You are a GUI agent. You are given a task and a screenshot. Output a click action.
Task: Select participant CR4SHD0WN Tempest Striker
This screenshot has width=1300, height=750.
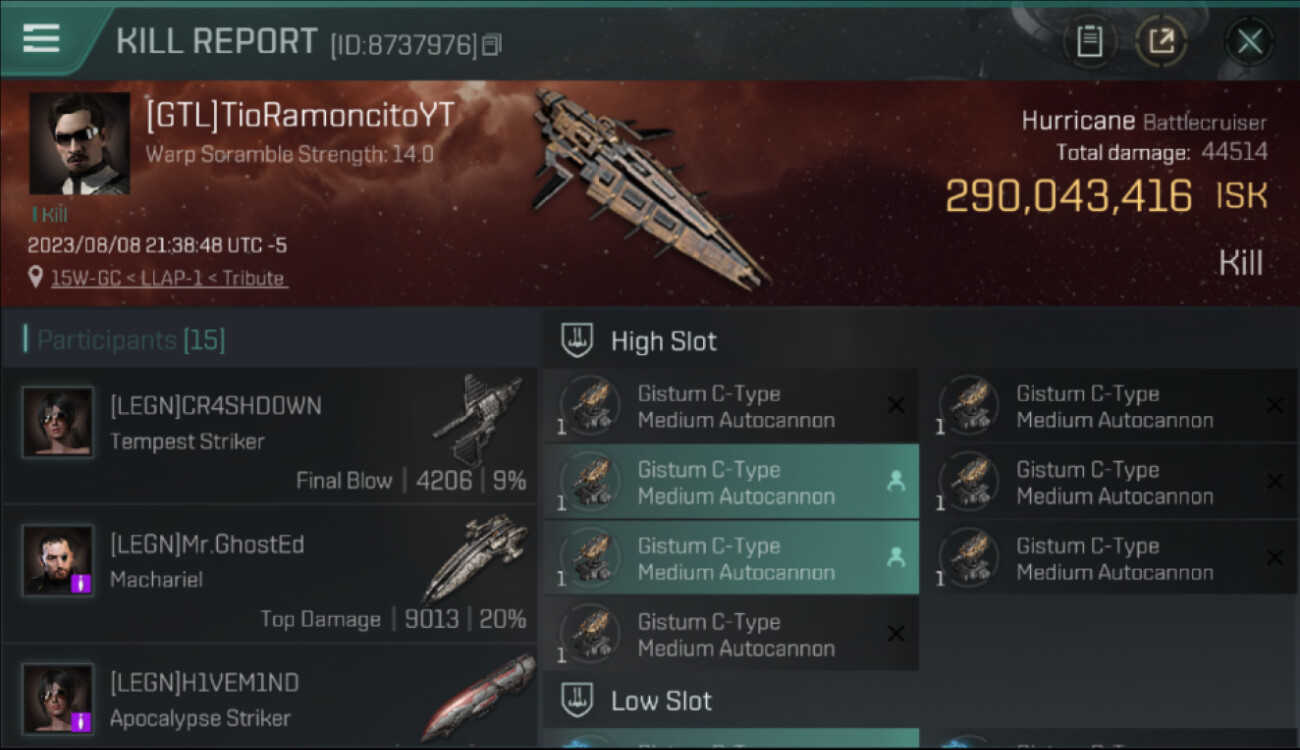(269, 435)
